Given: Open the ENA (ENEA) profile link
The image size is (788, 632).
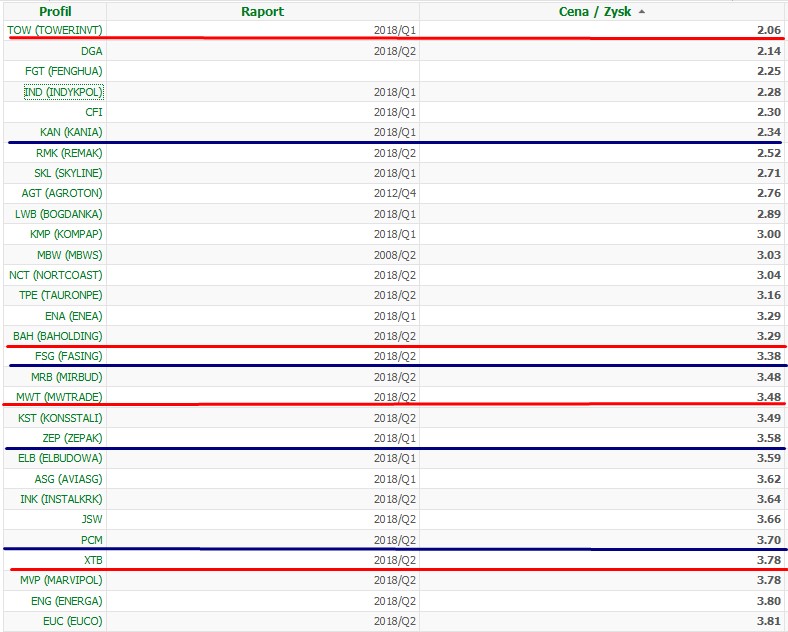Looking at the screenshot, I should [x=74, y=316].
